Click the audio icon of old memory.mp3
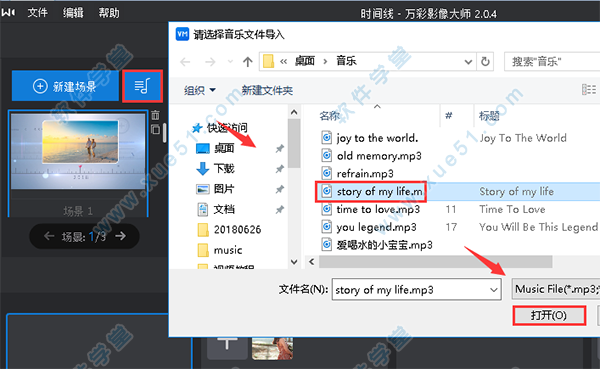This screenshot has width=600, height=369. (326, 155)
